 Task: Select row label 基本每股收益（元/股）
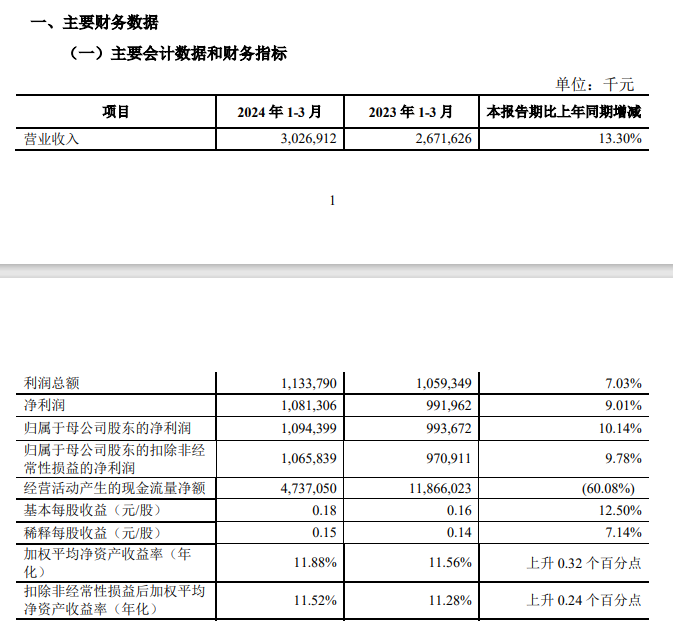click(92, 510)
